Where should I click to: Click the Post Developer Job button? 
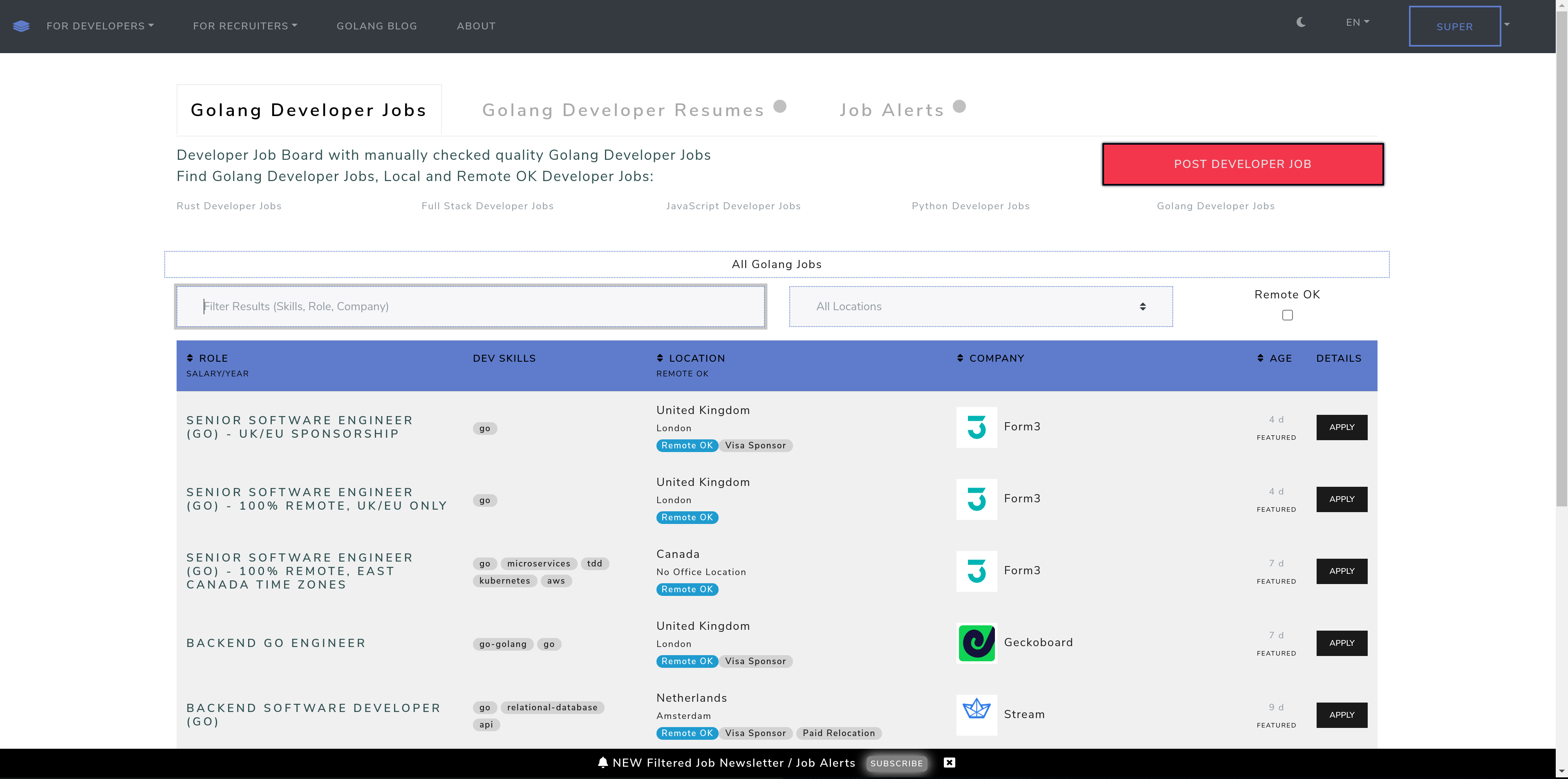[1242, 164]
